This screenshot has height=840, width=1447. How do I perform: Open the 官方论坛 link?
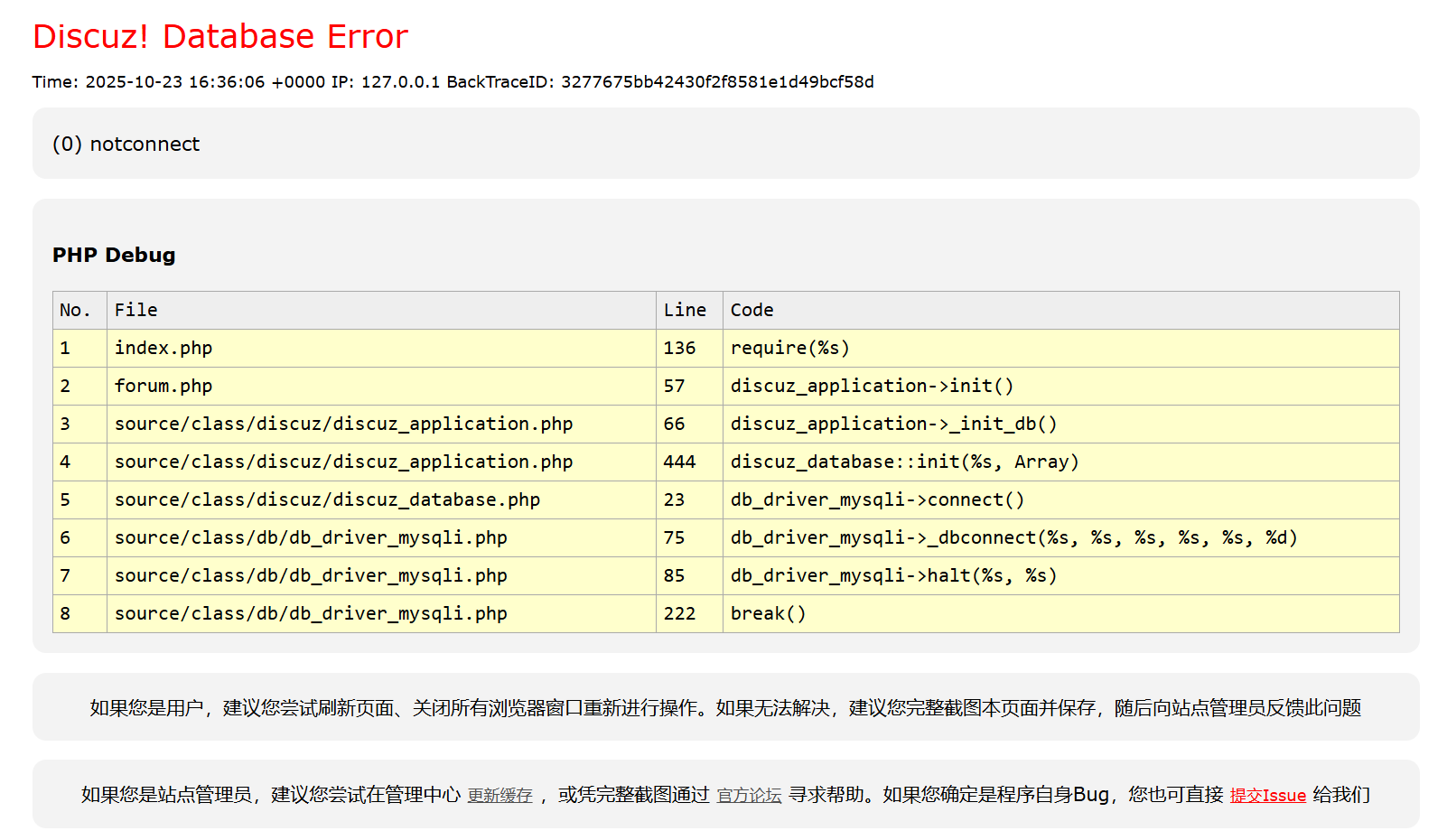click(x=749, y=796)
